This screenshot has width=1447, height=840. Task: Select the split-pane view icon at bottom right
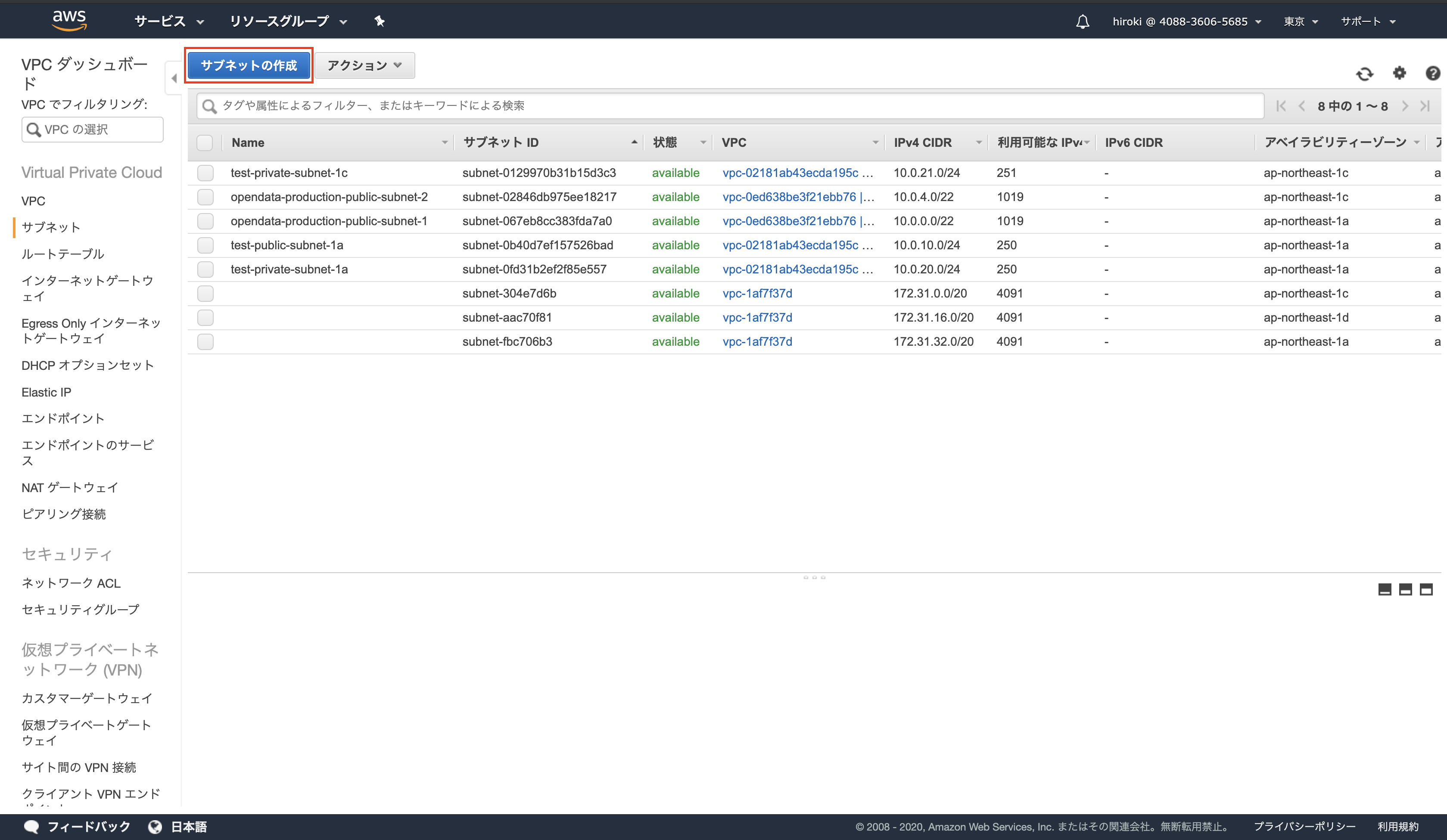point(1405,589)
